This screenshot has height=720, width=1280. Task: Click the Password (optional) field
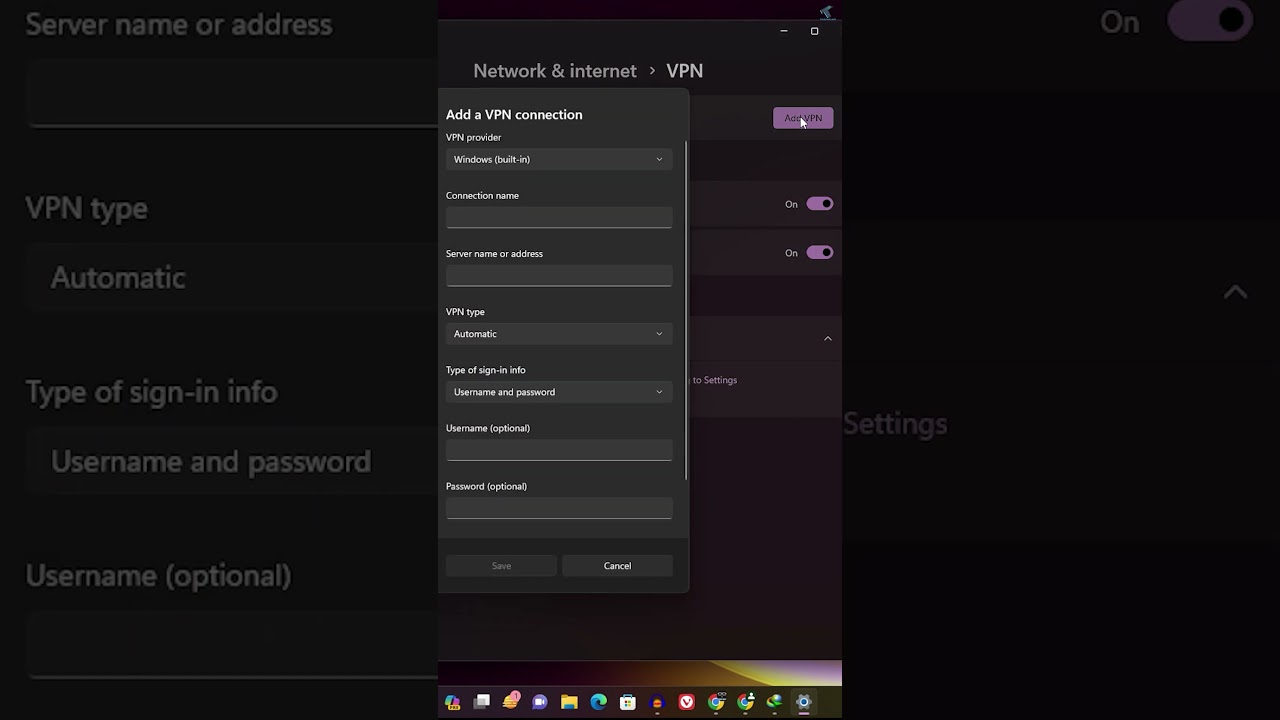pyautogui.click(x=559, y=508)
